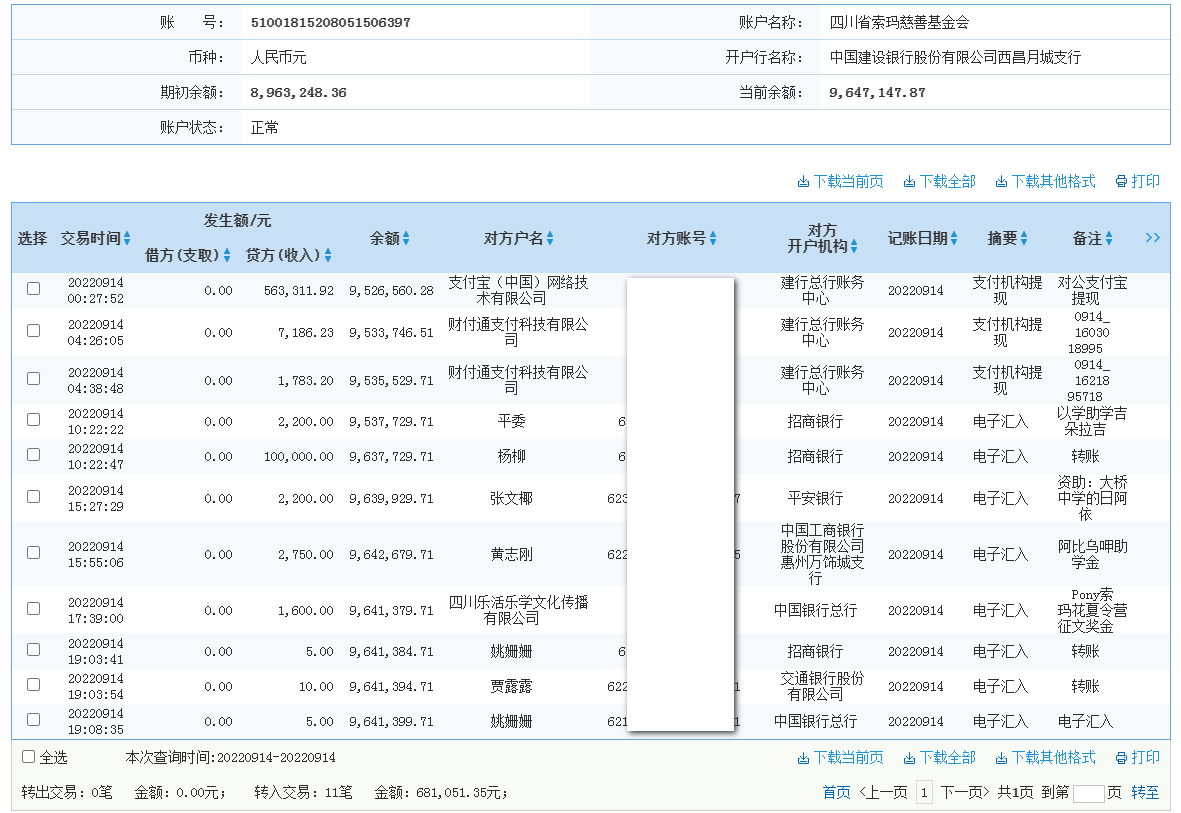Tick the checkbox for 杨柳 transaction
Screen dimensions: 1181x813
coord(33,454)
